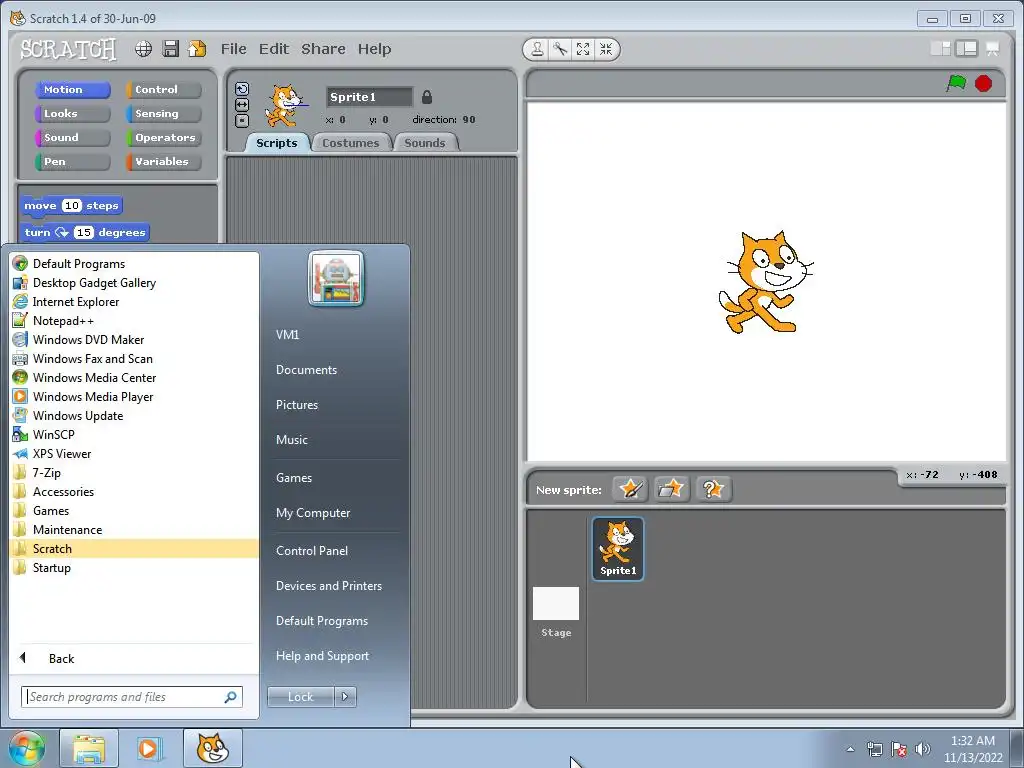Select the grow sprite tool
Screen dimensions: 1024x768
[583, 49]
